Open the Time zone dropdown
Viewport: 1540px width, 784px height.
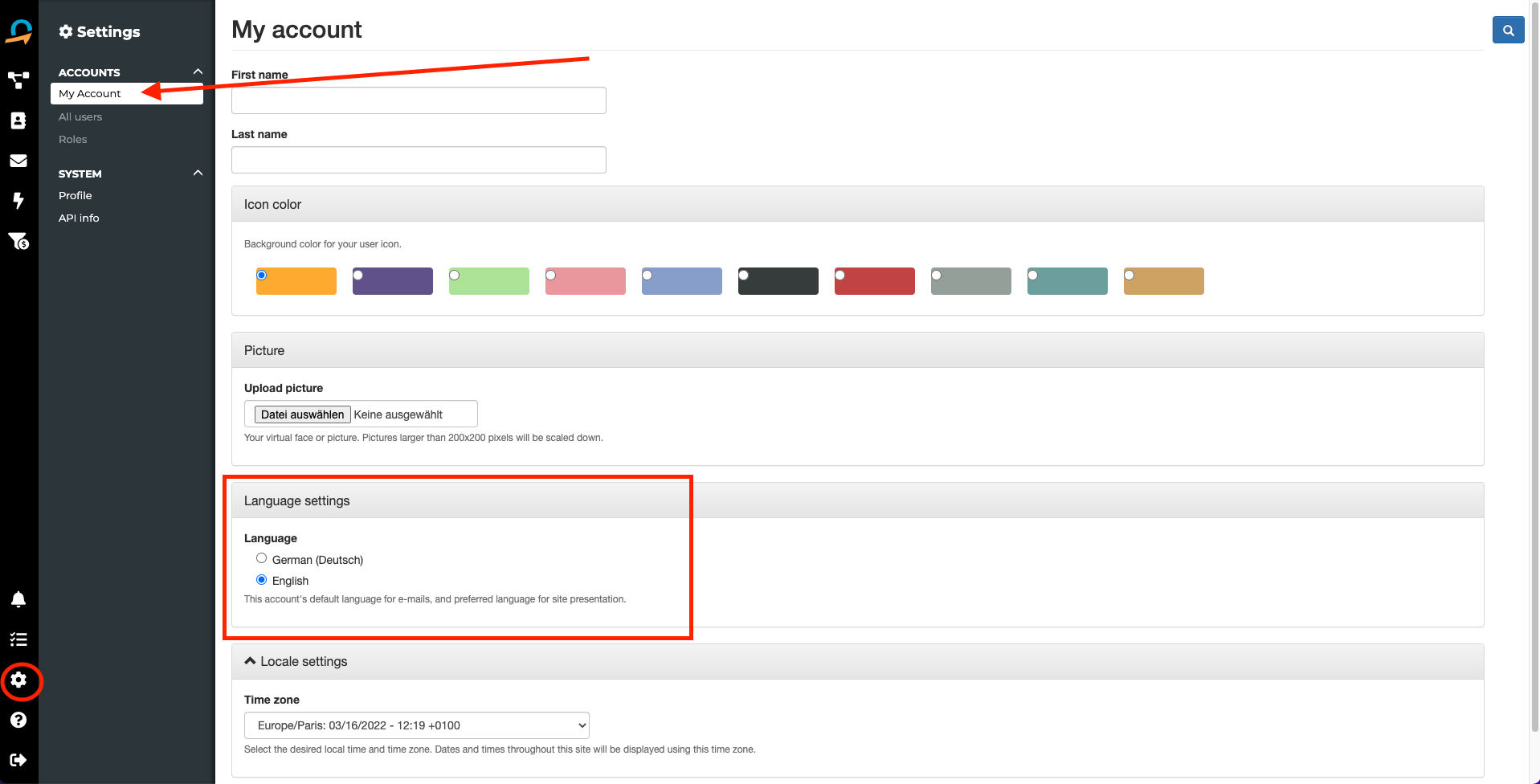tap(416, 725)
